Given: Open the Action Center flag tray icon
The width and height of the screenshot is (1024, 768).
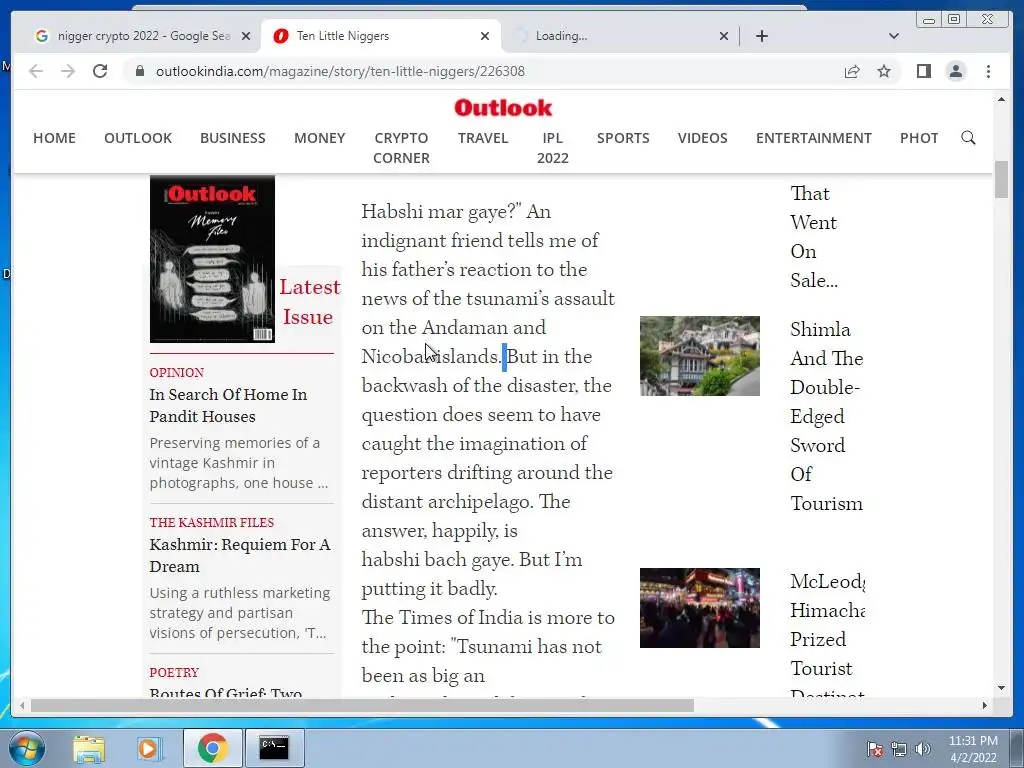Looking at the screenshot, I should point(874,749).
